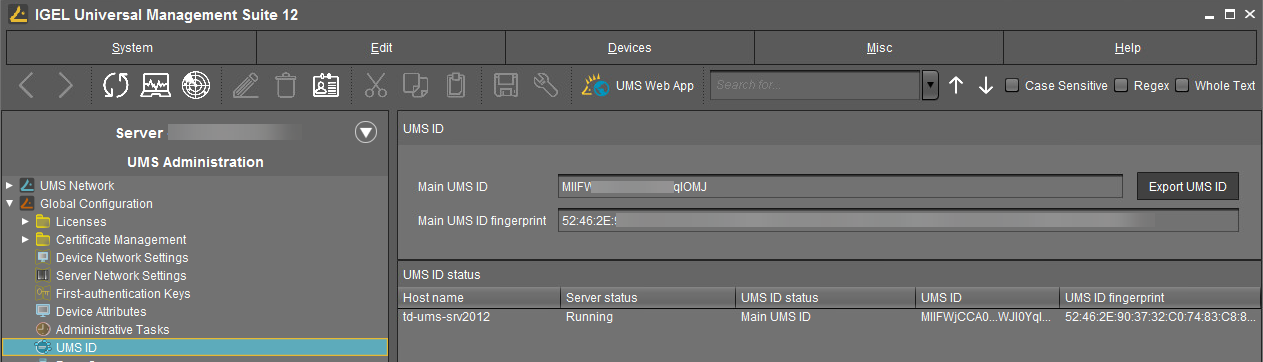Open the Server selector round dropdown

click(366, 133)
